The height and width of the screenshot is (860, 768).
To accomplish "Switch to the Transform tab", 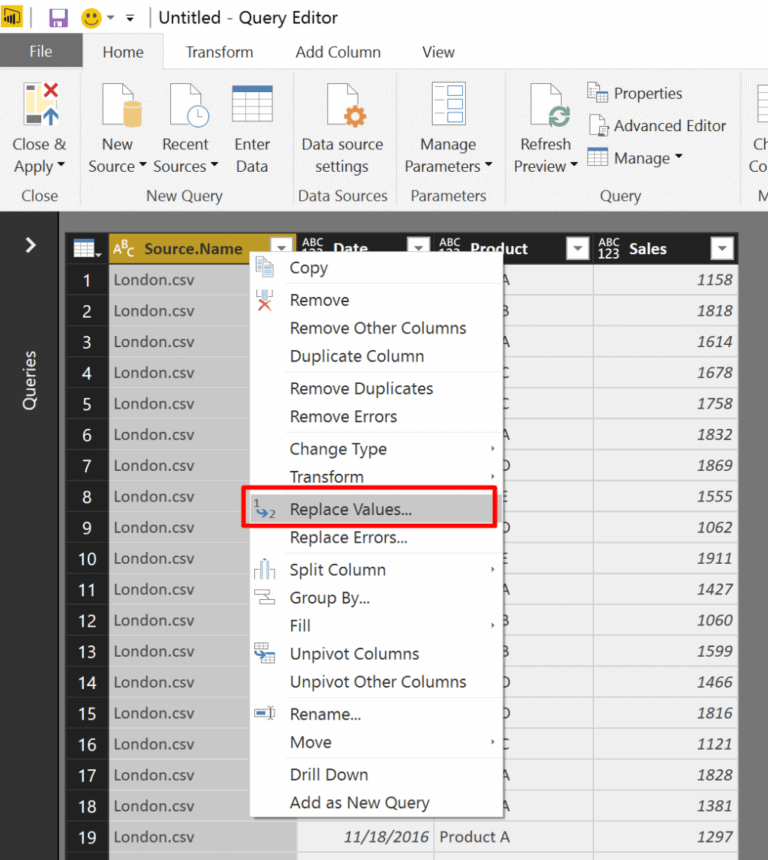I will pyautogui.click(x=219, y=52).
